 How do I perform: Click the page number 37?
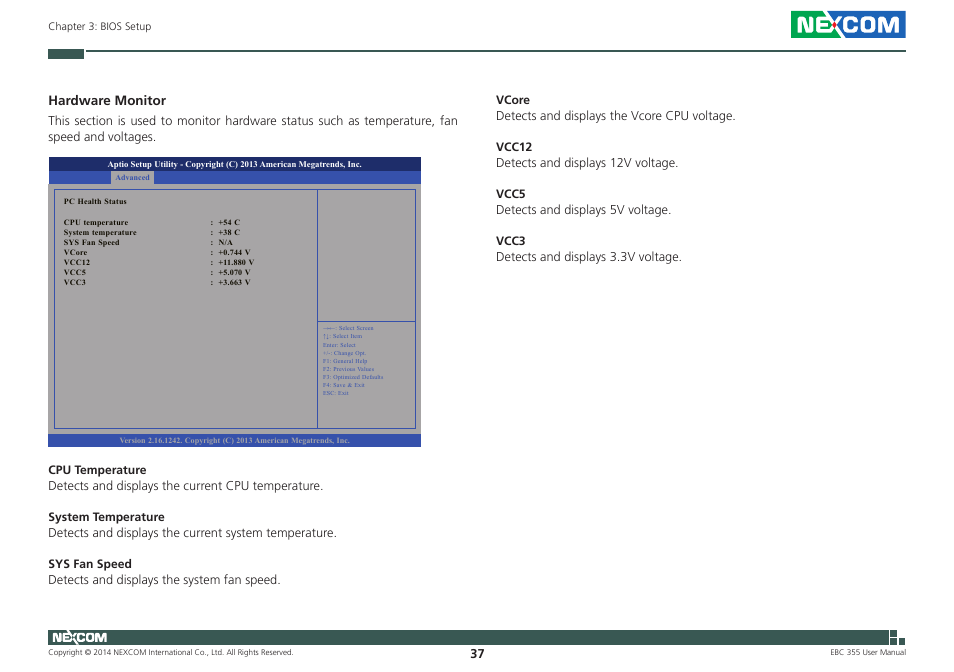[x=477, y=654]
